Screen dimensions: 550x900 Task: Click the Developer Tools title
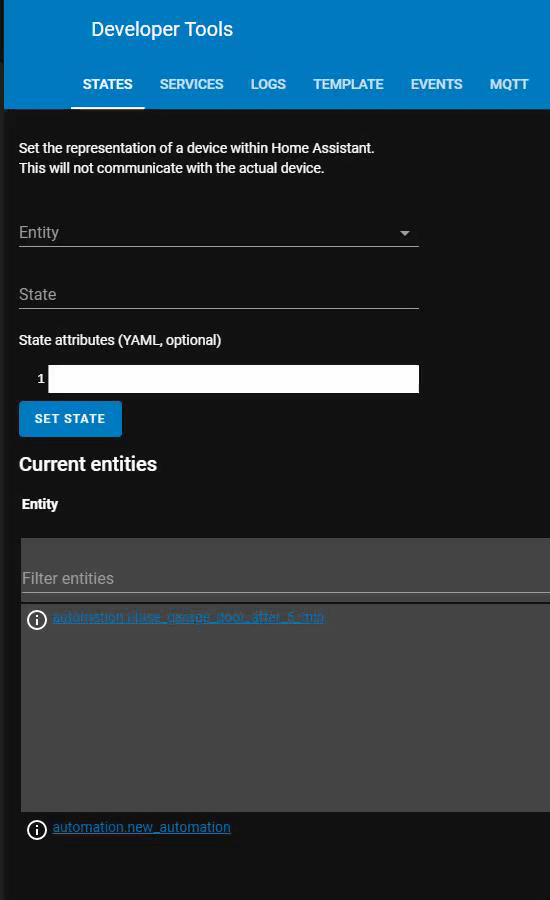[x=162, y=29]
